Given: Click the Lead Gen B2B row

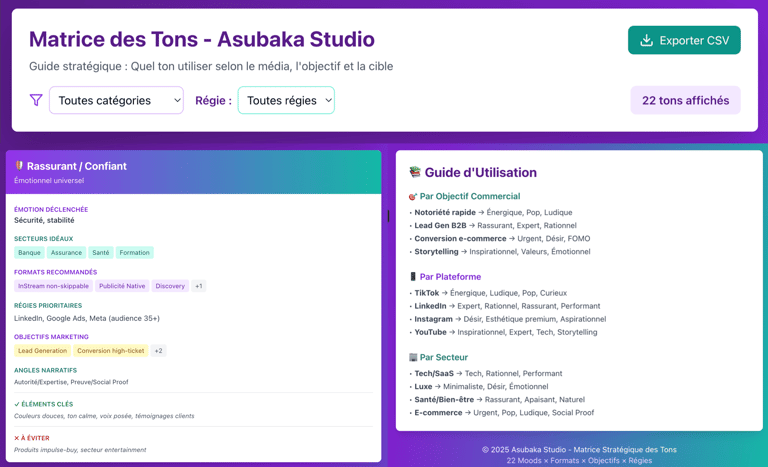Looking at the screenshot, I should coord(493,225).
